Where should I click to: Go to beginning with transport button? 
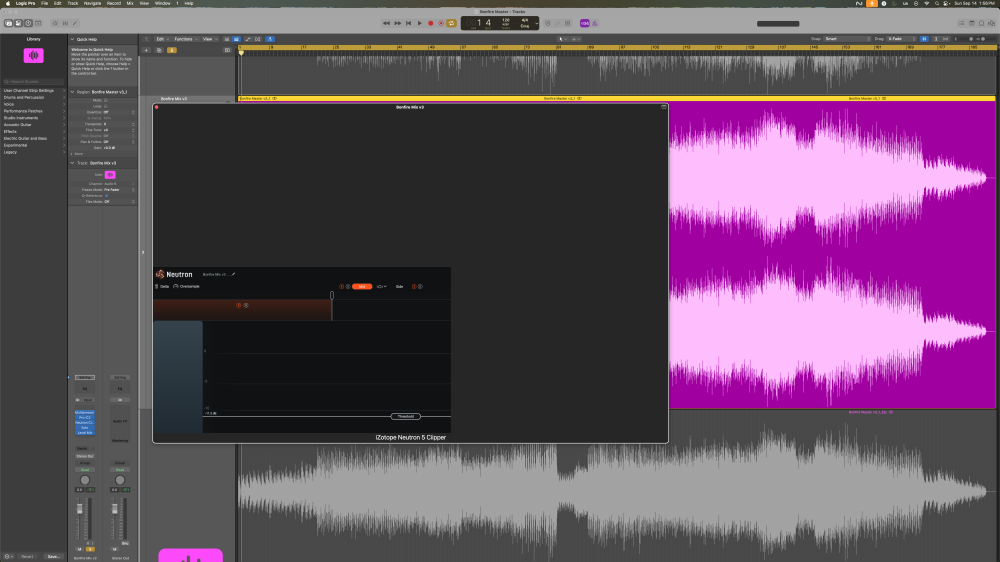pos(408,24)
